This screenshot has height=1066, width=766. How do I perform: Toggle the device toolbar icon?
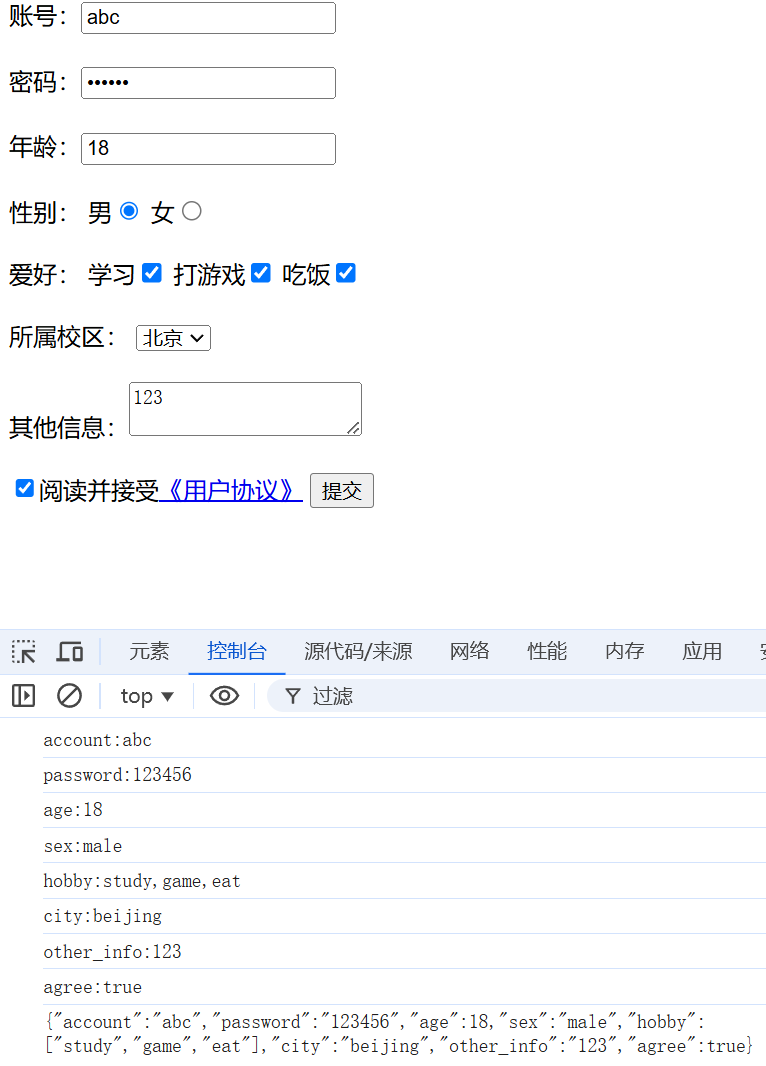coord(70,651)
